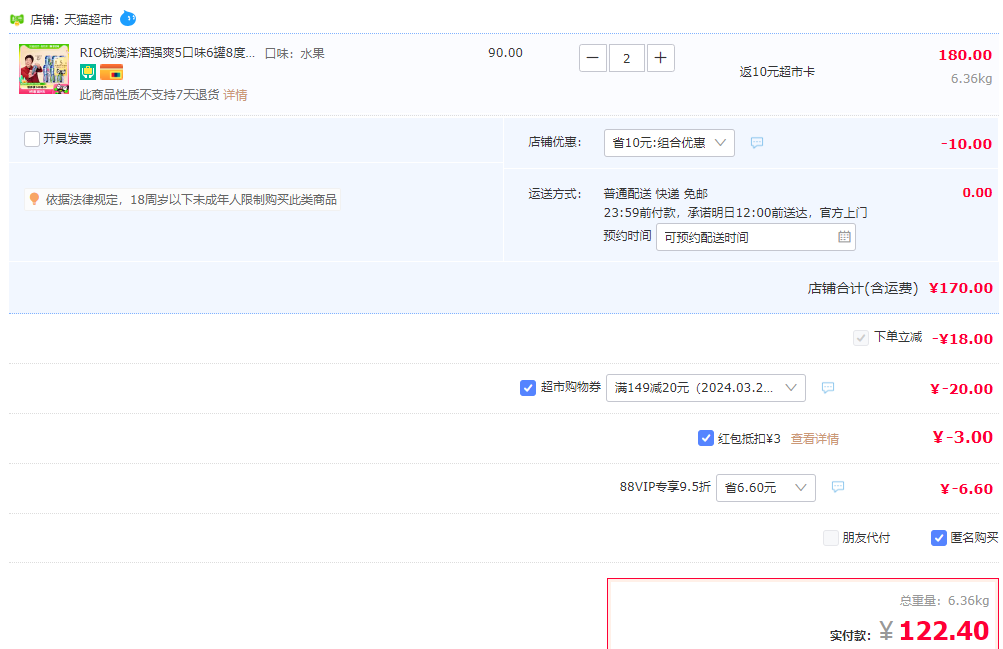Expand the 店铺优惠 省10元 dropdown

point(669,143)
